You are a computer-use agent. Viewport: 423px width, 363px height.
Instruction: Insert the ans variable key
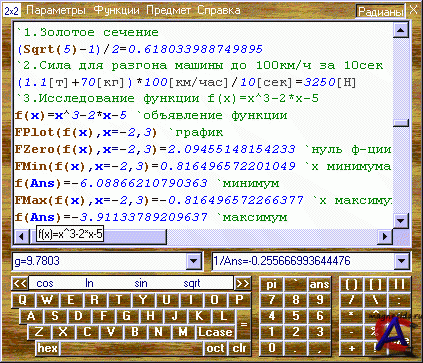(x=319, y=284)
